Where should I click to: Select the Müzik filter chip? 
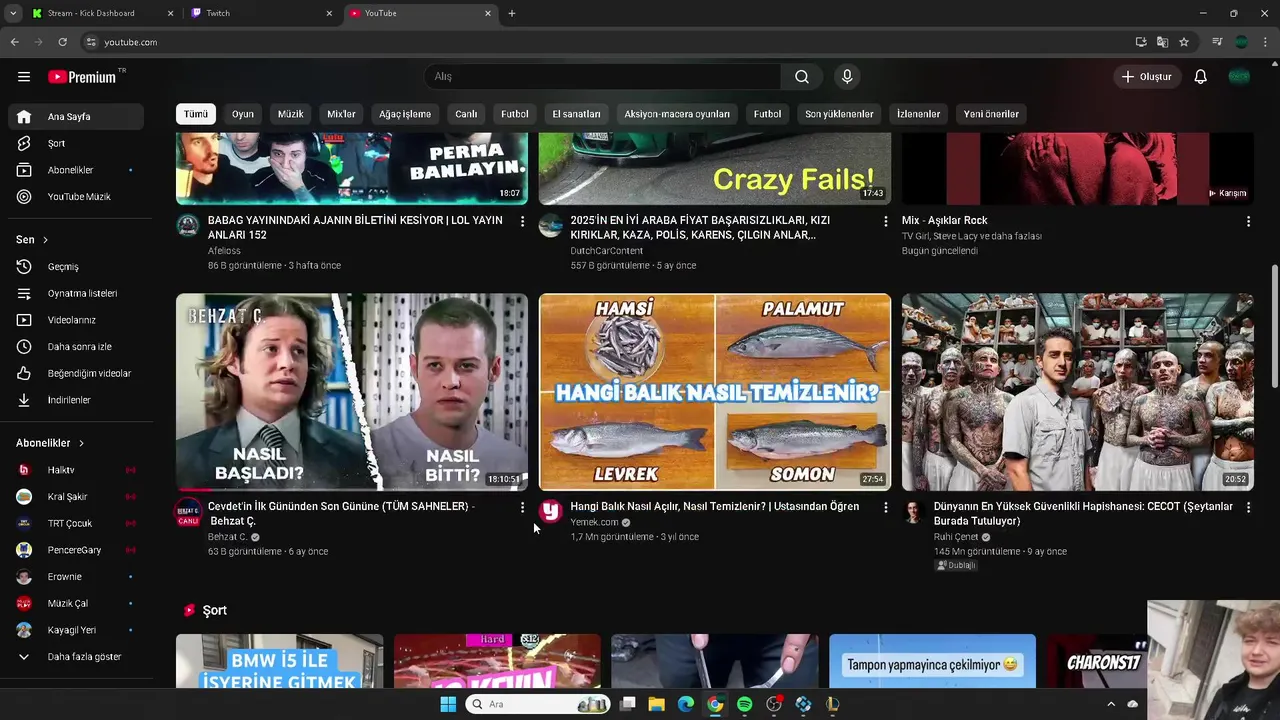[290, 114]
